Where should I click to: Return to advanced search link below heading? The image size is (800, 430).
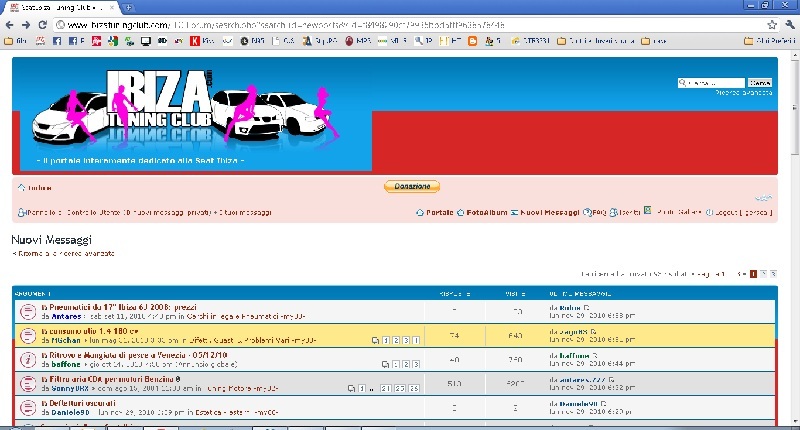click(x=63, y=254)
